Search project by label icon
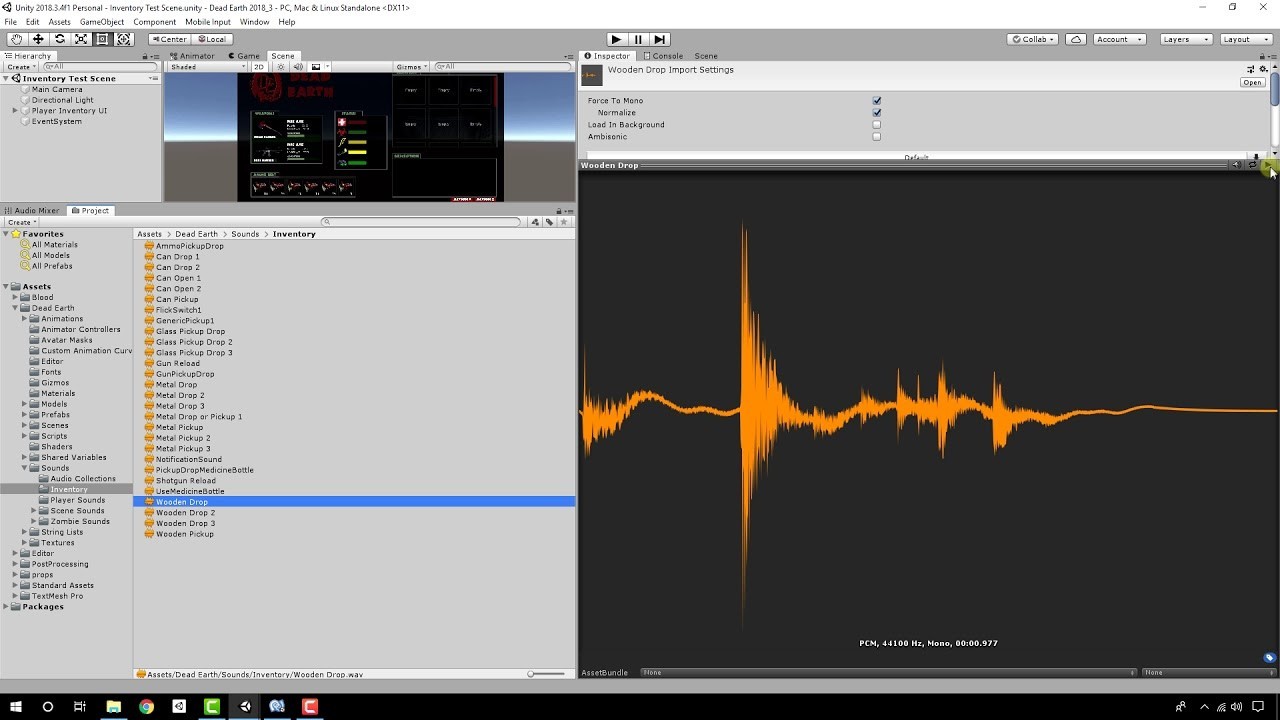The height and width of the screenshot is (720, 1280). (549, 222)
